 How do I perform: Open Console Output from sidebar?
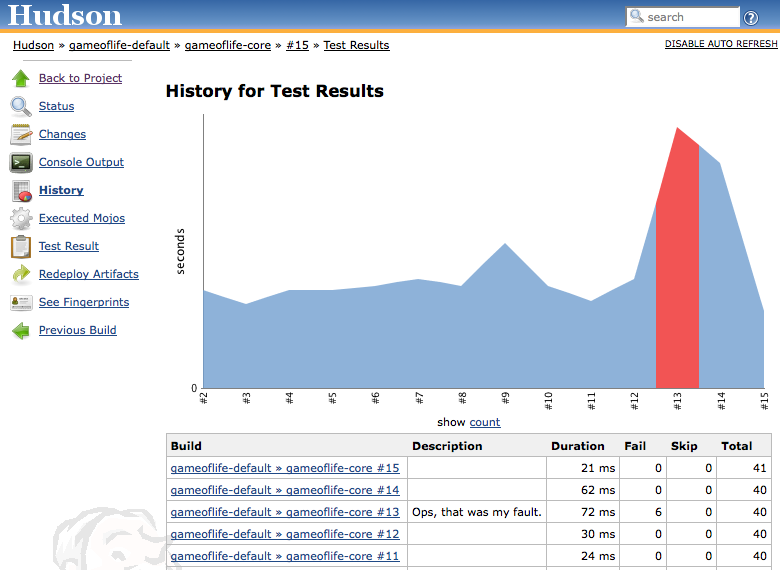[81, 162]
